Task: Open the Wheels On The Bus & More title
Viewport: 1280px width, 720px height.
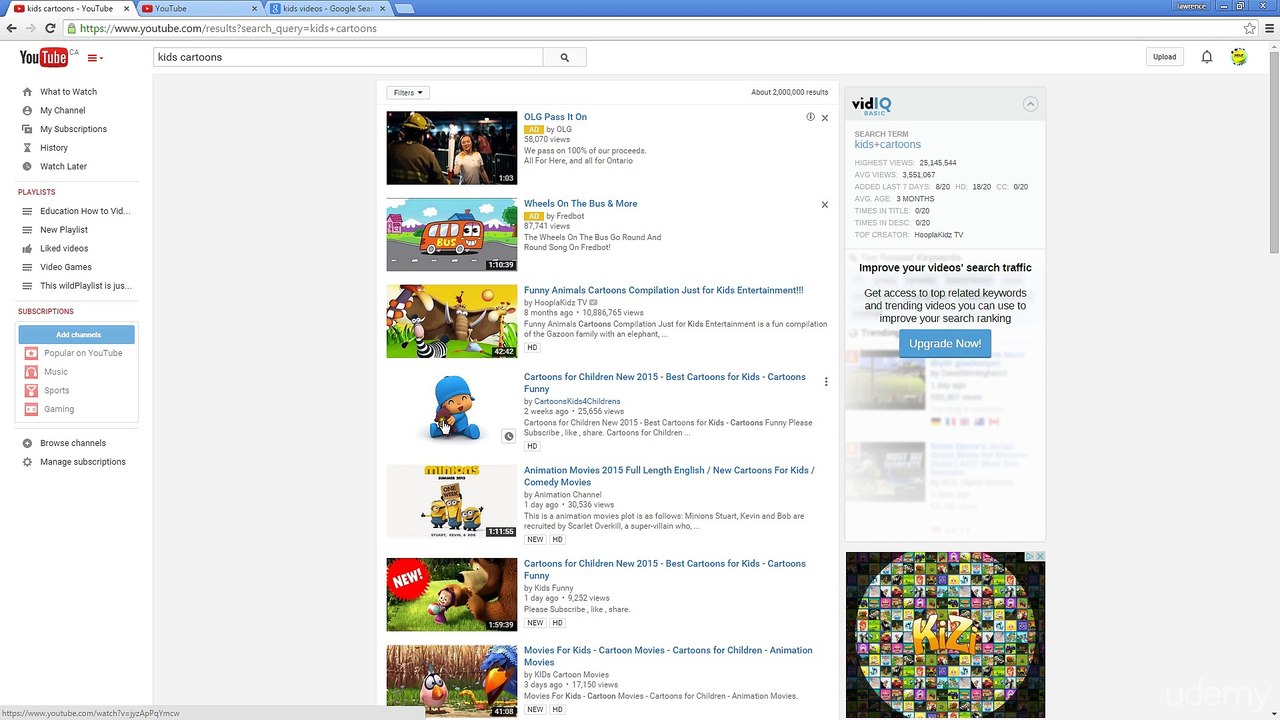Action: pyautogui.click(x=580, y=204)
